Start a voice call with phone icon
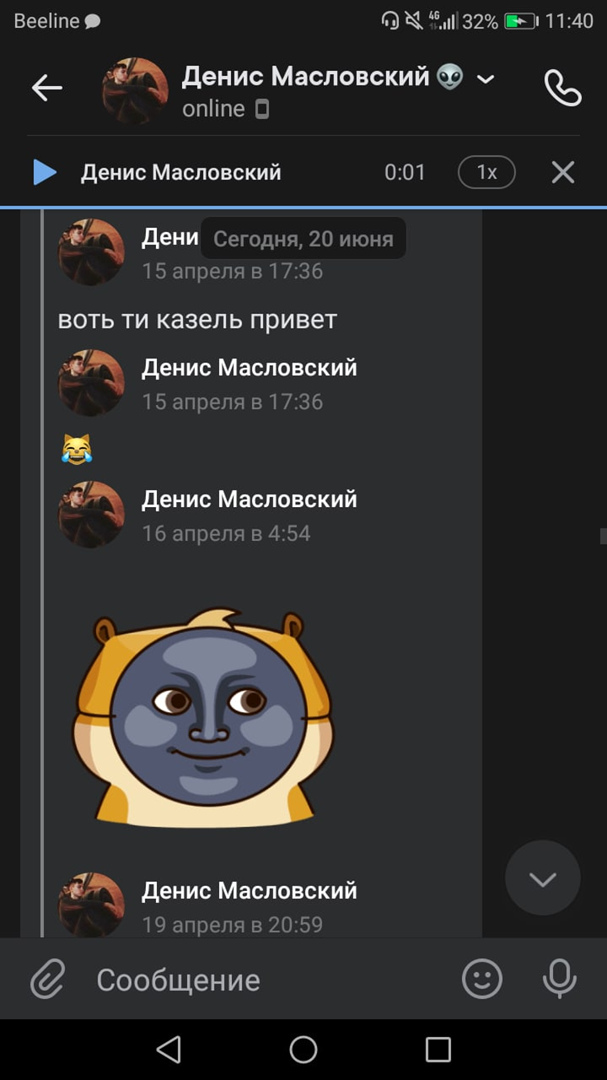This screenshot has width=607, height=1080. 562,88
